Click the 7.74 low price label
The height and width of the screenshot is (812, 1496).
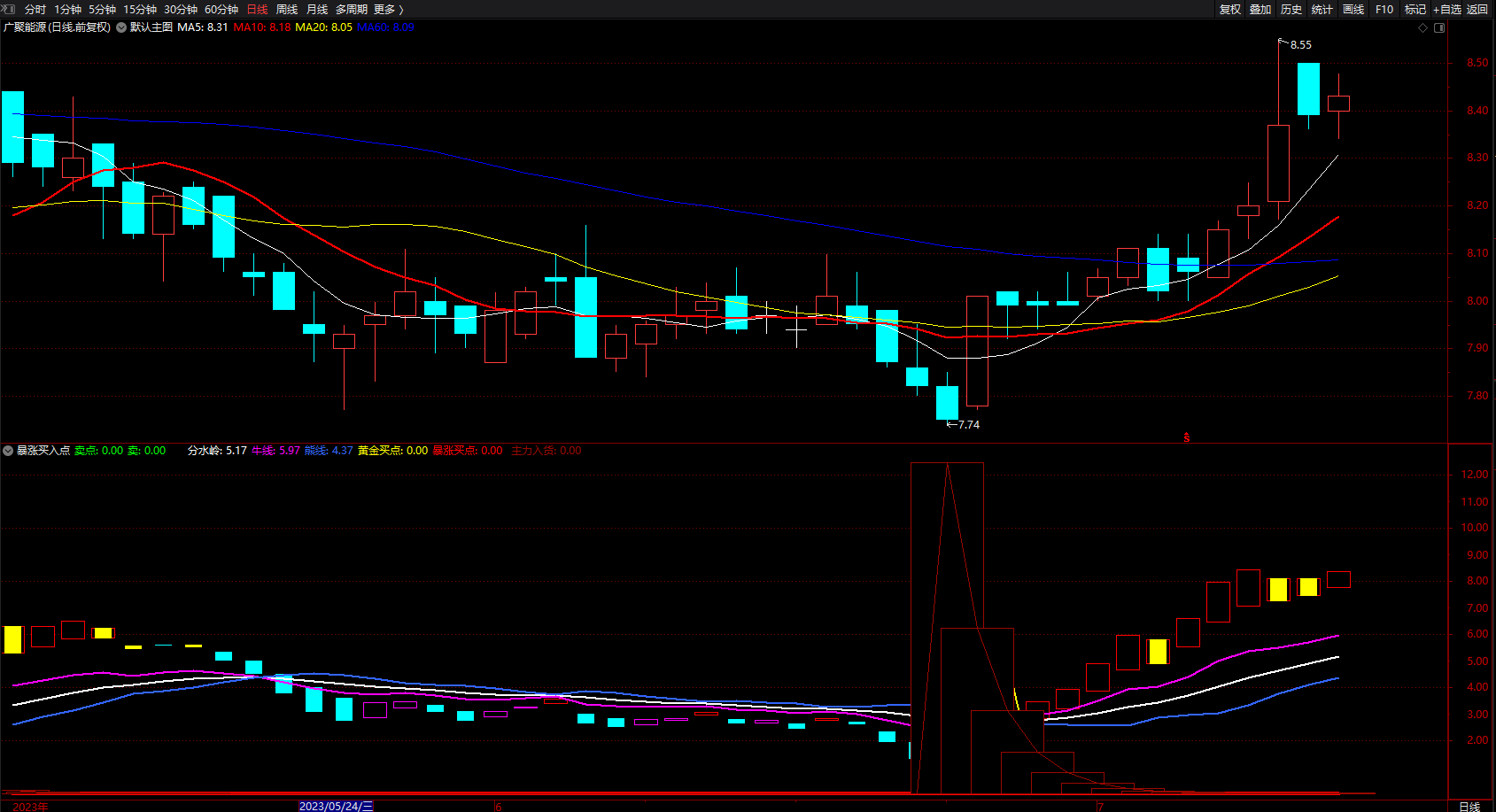pyautogui.click(x=969, y=425)
